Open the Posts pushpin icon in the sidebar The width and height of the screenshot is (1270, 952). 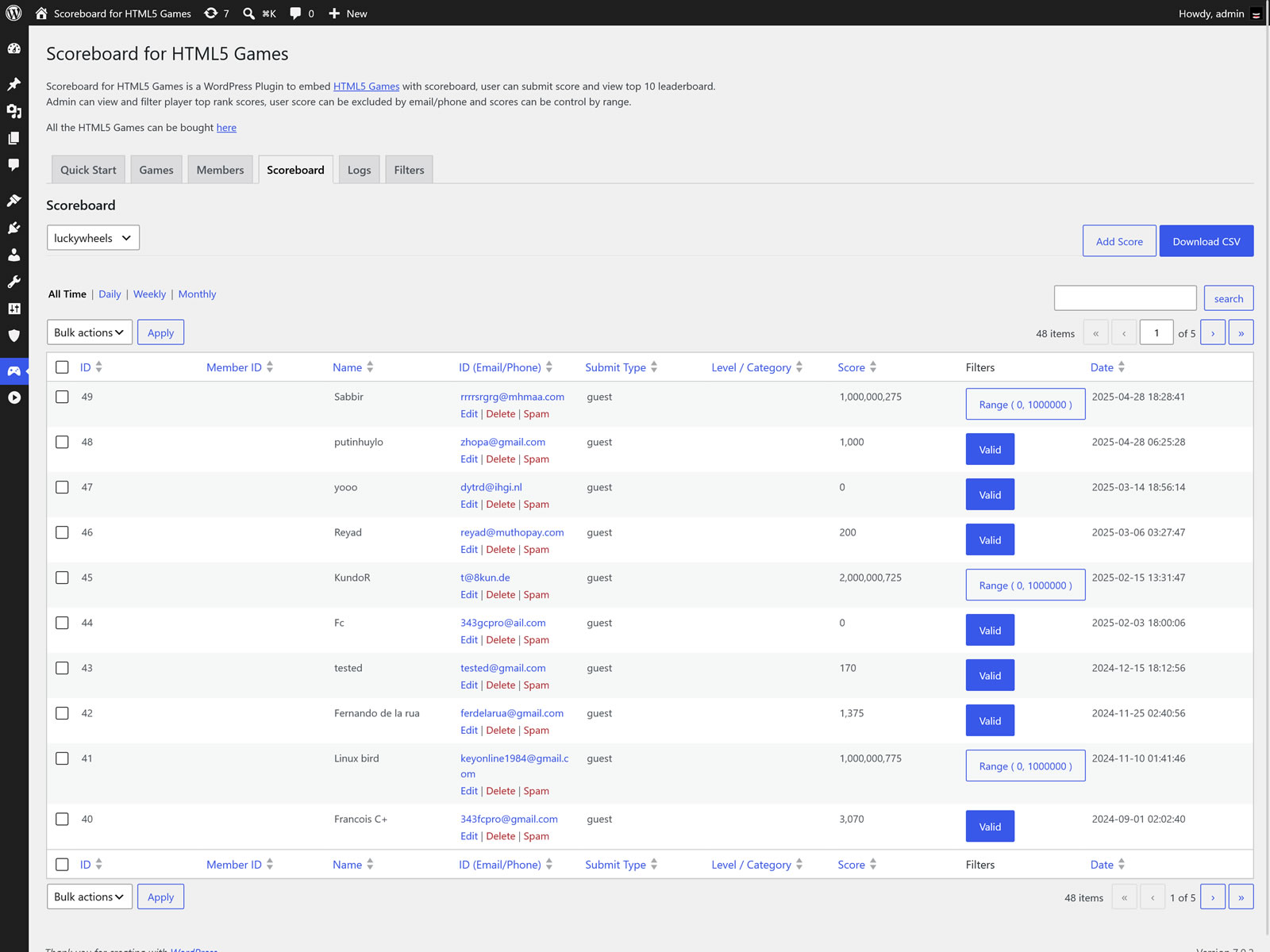point(14,84)
